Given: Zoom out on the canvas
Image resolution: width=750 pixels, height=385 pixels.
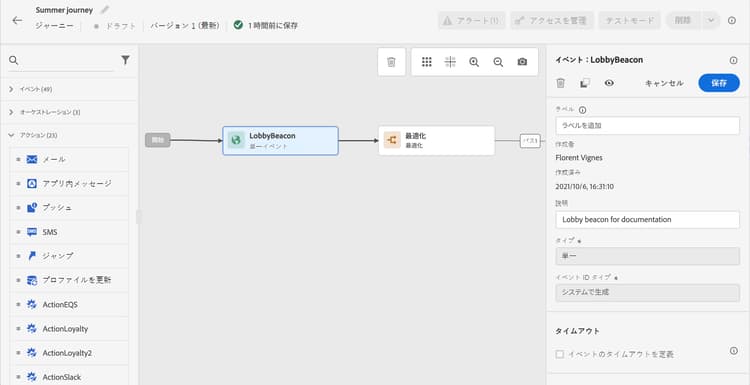Looking at the screenshot, I should 498,62.
